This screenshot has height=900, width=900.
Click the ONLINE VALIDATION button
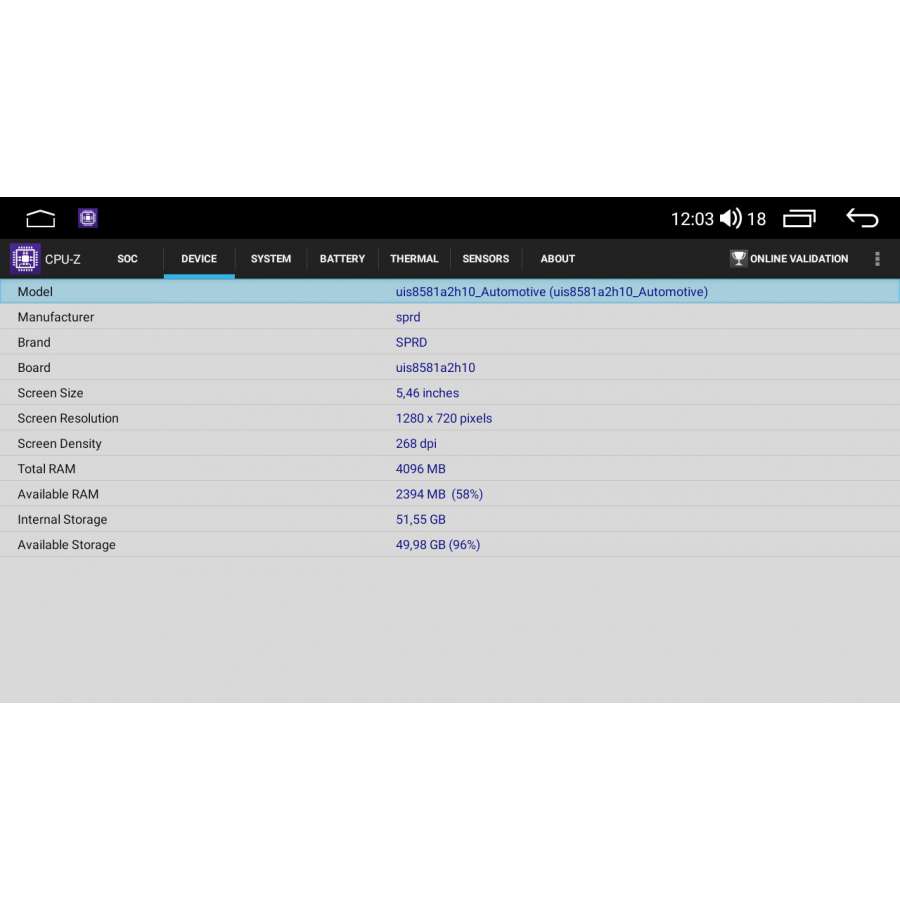pos(789,259)
